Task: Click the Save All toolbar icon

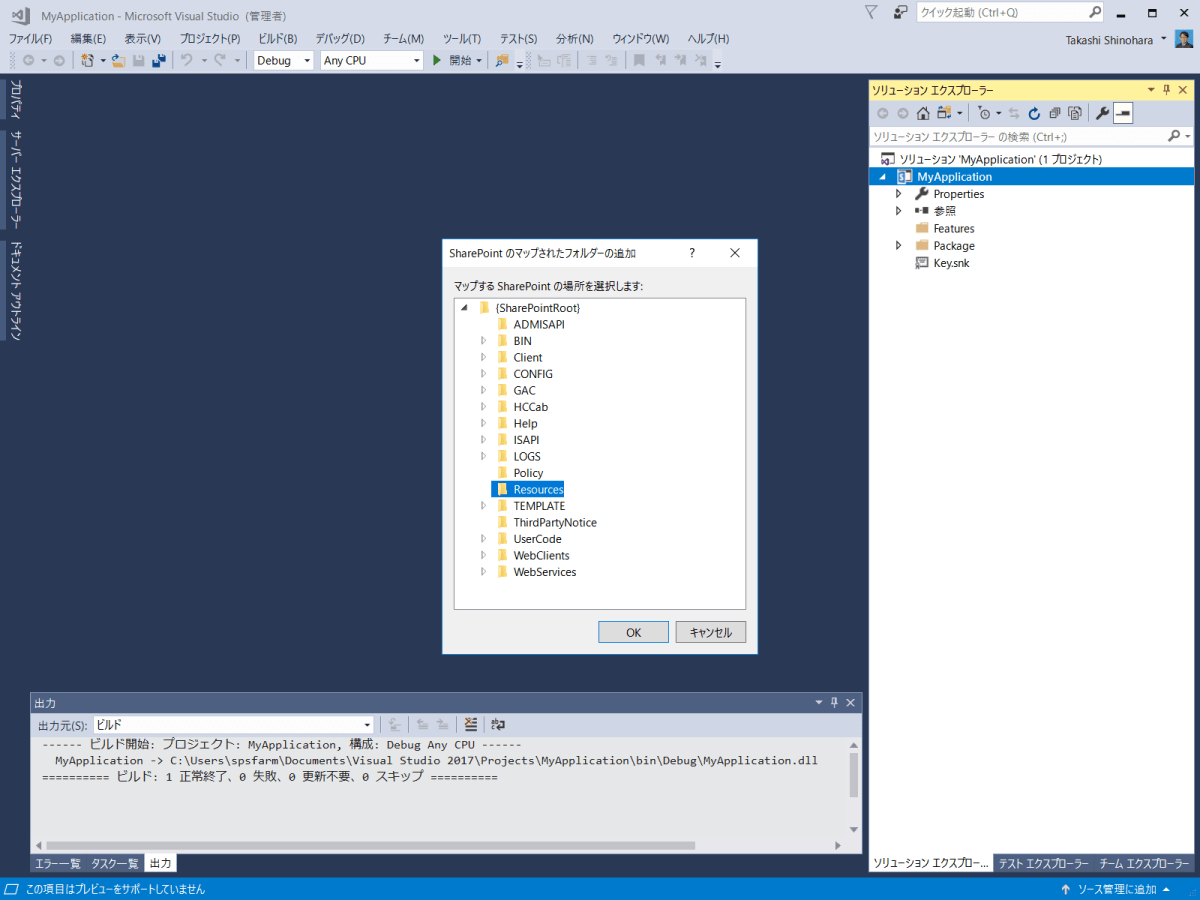Action: pyautogui.click(x=159, y=61)
